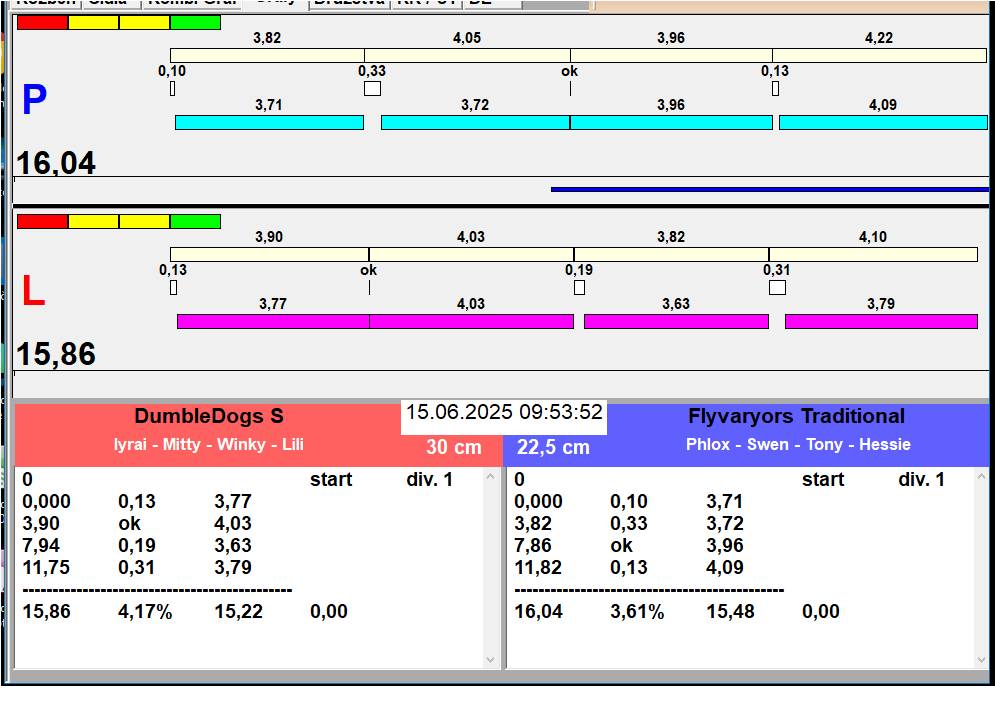The image size is (995, 716).
Task: Click the Flyvaryors Traditional team header
Action: (x=796, y=416)
